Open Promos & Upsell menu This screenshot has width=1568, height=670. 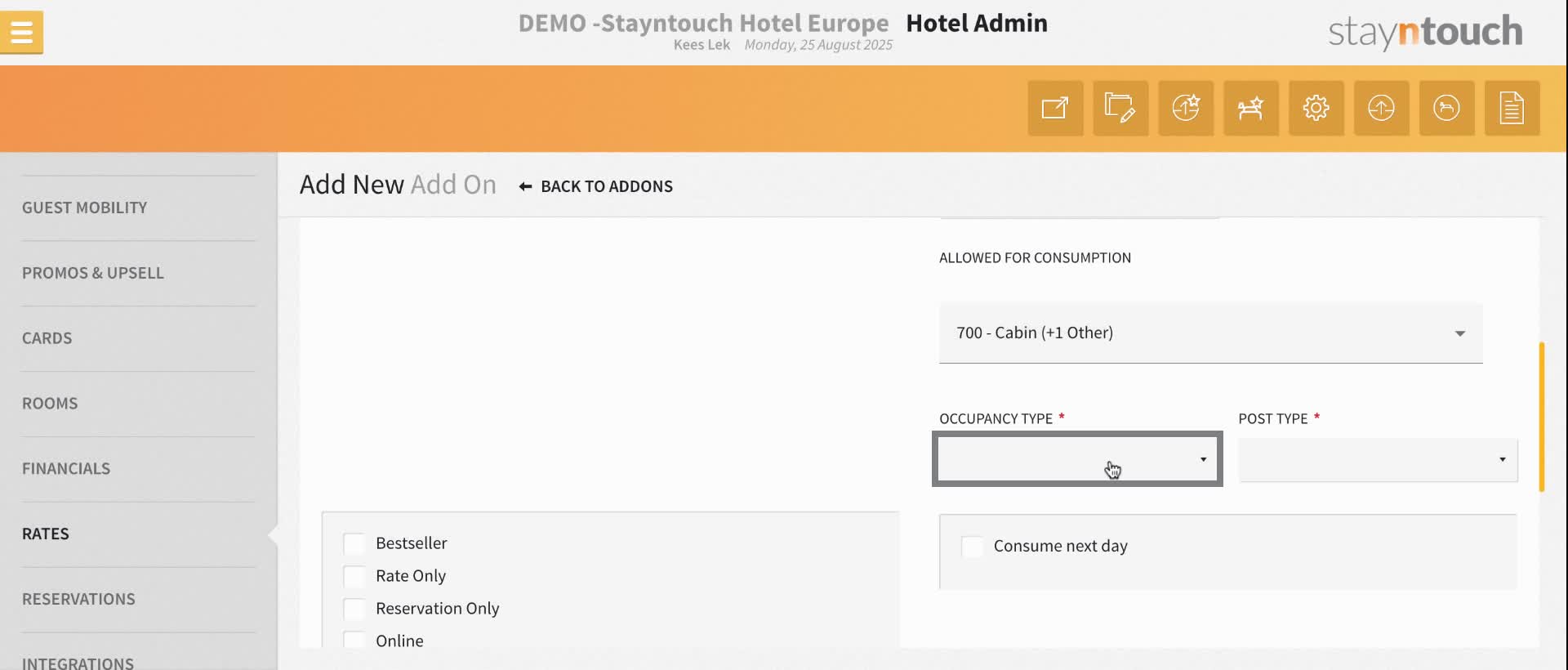pyautogui.click(x=93, y=273)
